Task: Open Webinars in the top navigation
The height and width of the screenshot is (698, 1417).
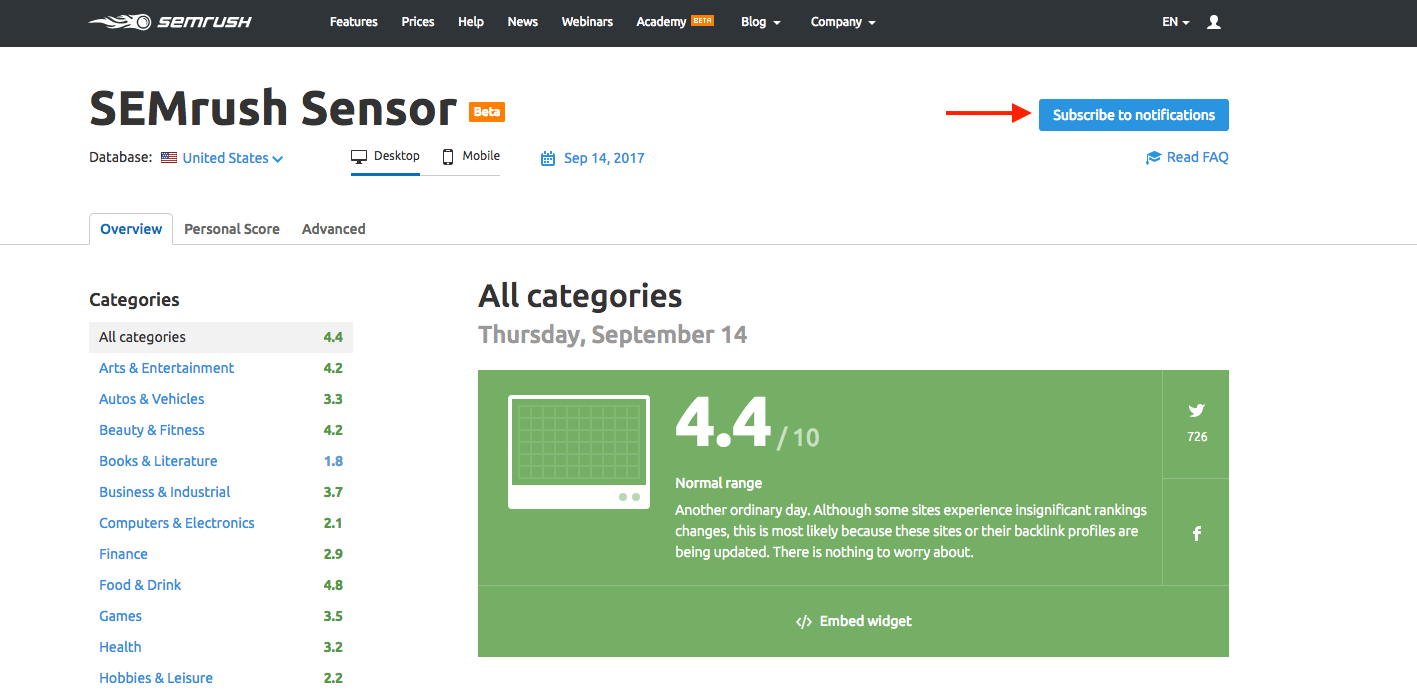Action: tap(587, 22)
